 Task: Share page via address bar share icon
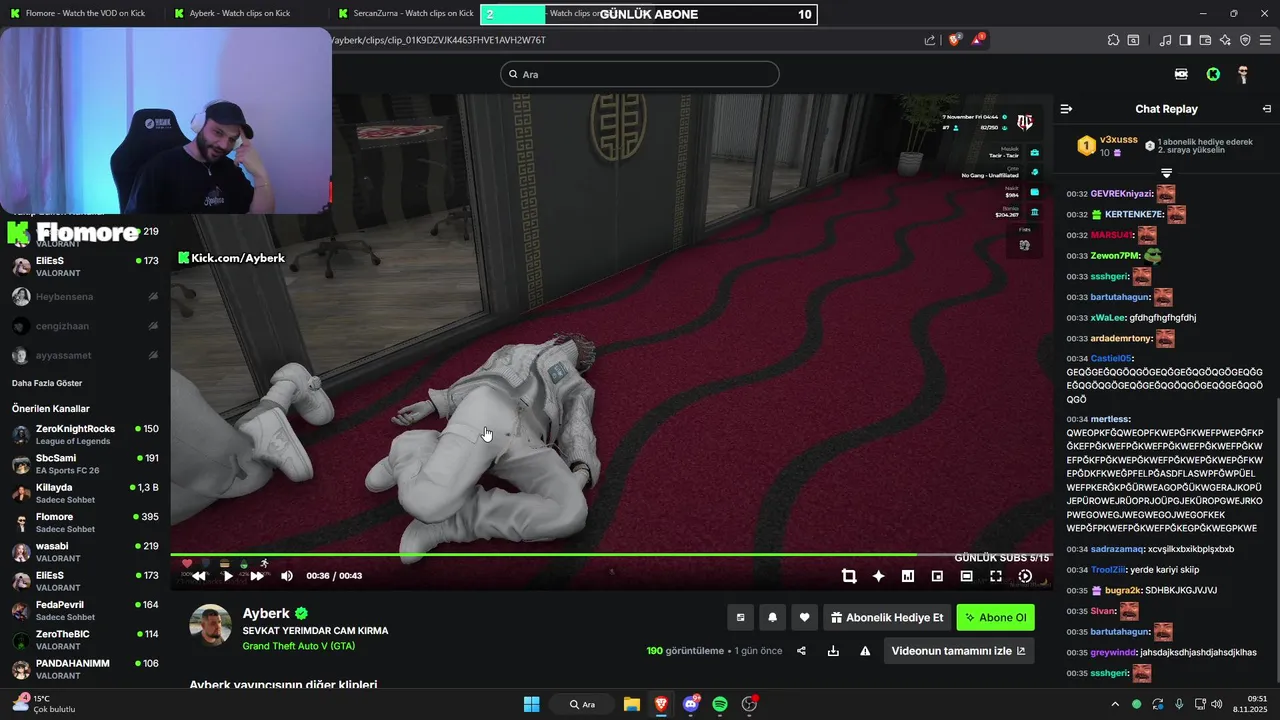click(930, 40)
